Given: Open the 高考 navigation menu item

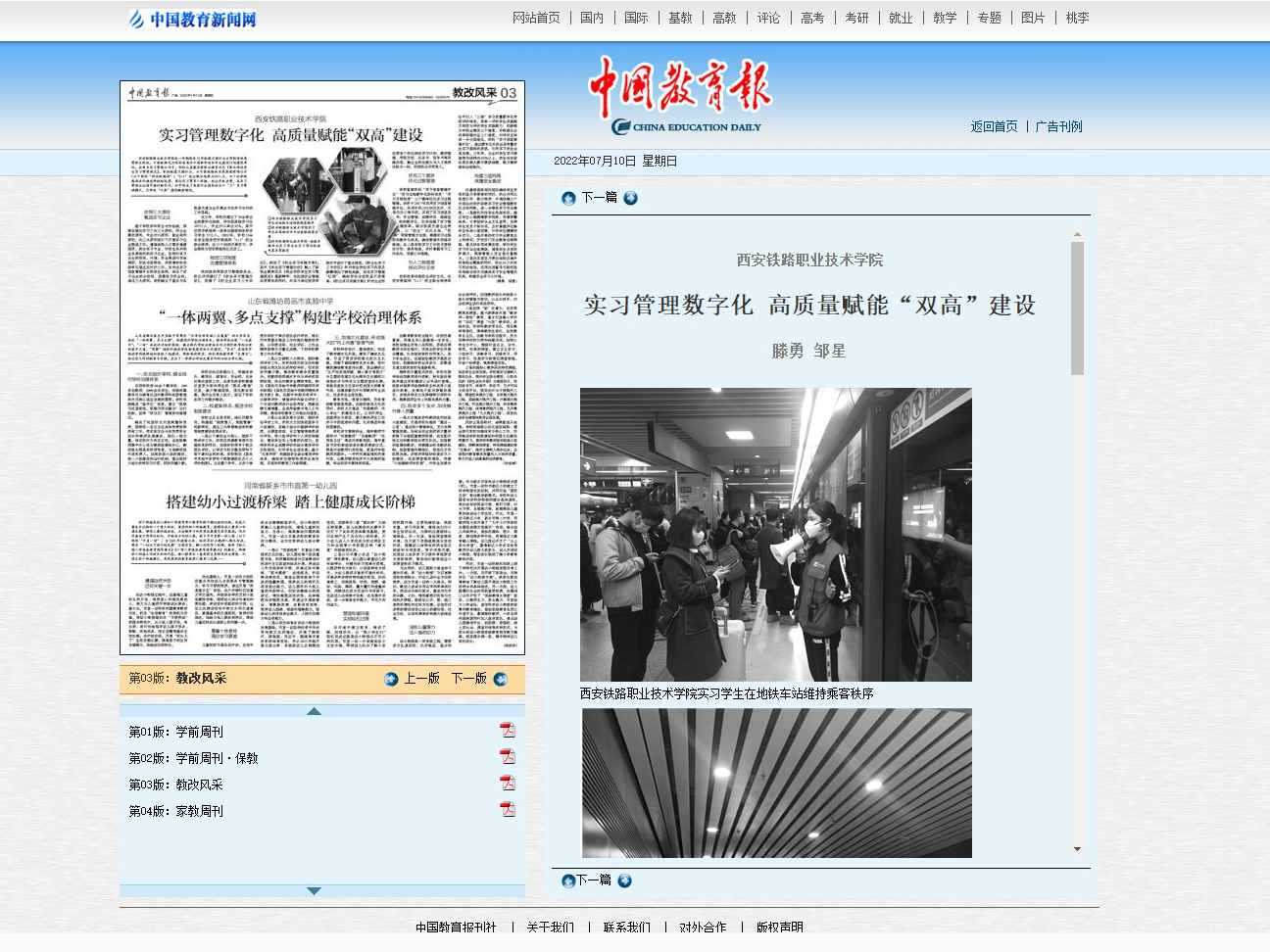Looking at the screenshot, I should [x=812, y=18].
